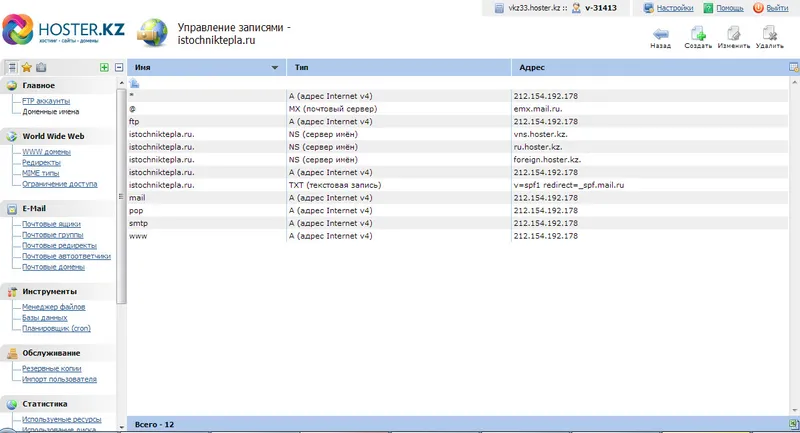The image size is (800, 433).
Task: Click the Назад back arrow icon
Action: (661, 34)
